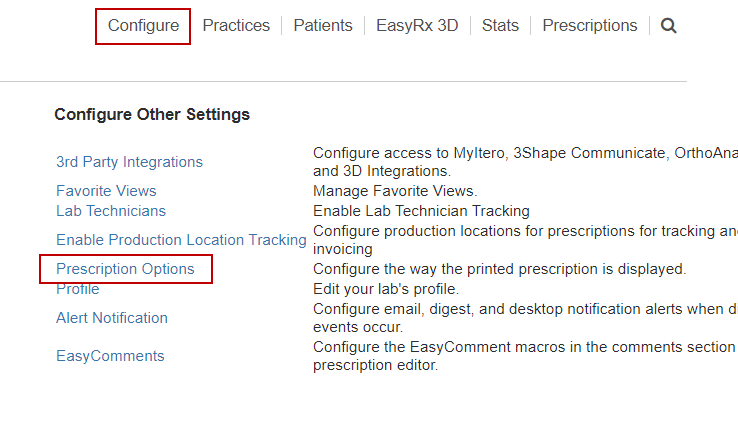Go to the Practices menu

(x=236, y=26)
